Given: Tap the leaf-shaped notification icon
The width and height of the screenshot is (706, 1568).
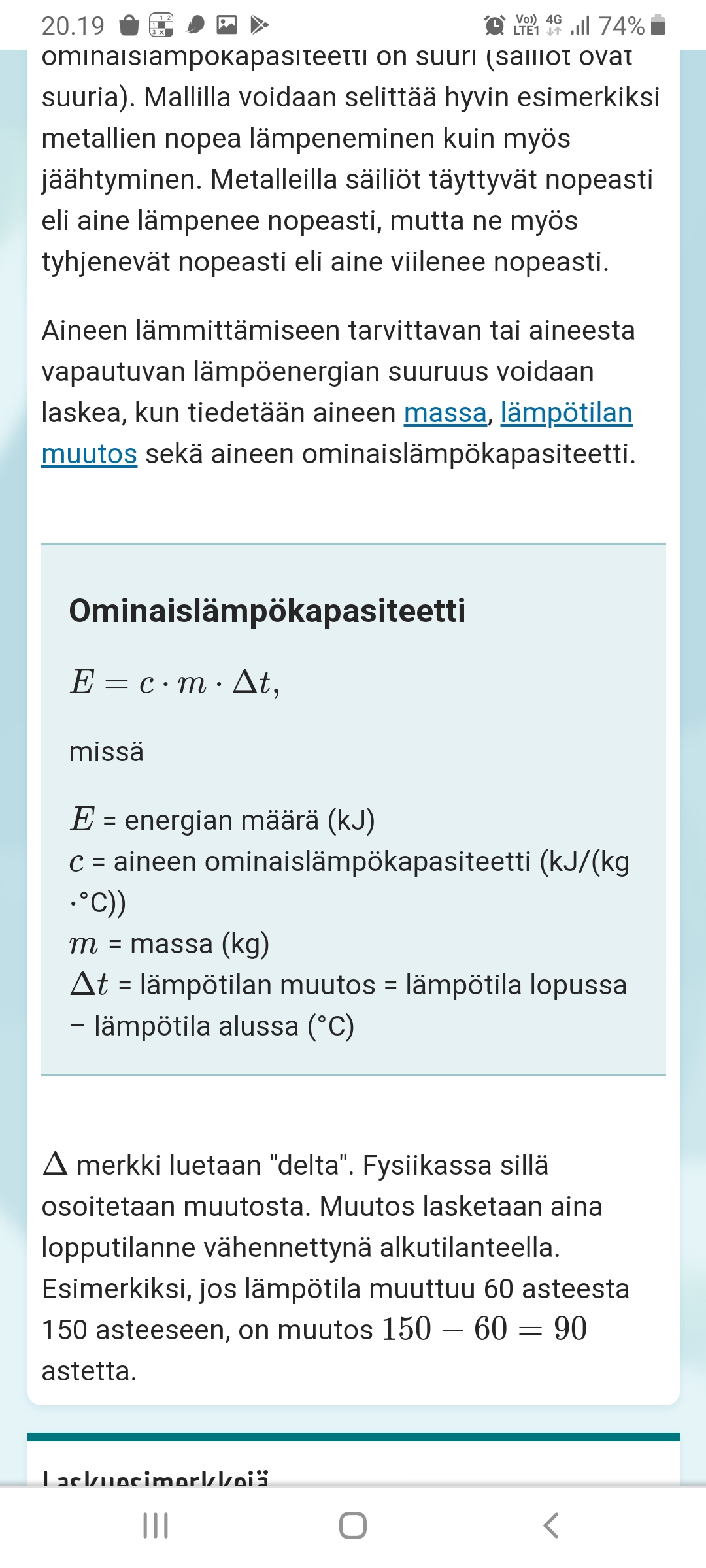Looking at the screenshot, I should coord(195,25).
